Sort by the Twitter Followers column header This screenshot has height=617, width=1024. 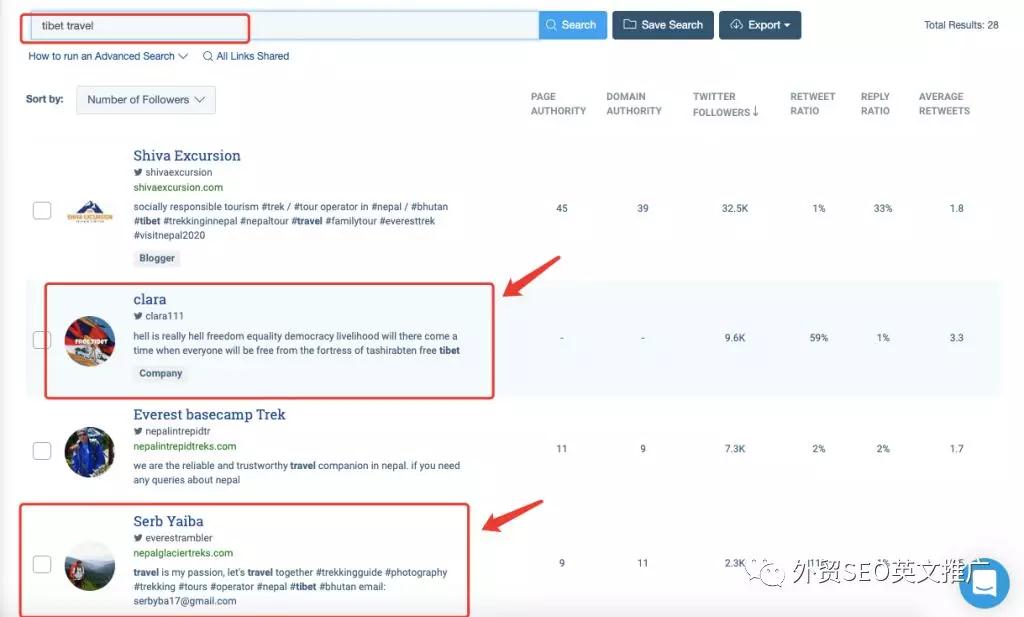pyautogui.click(x=725, y=105)
